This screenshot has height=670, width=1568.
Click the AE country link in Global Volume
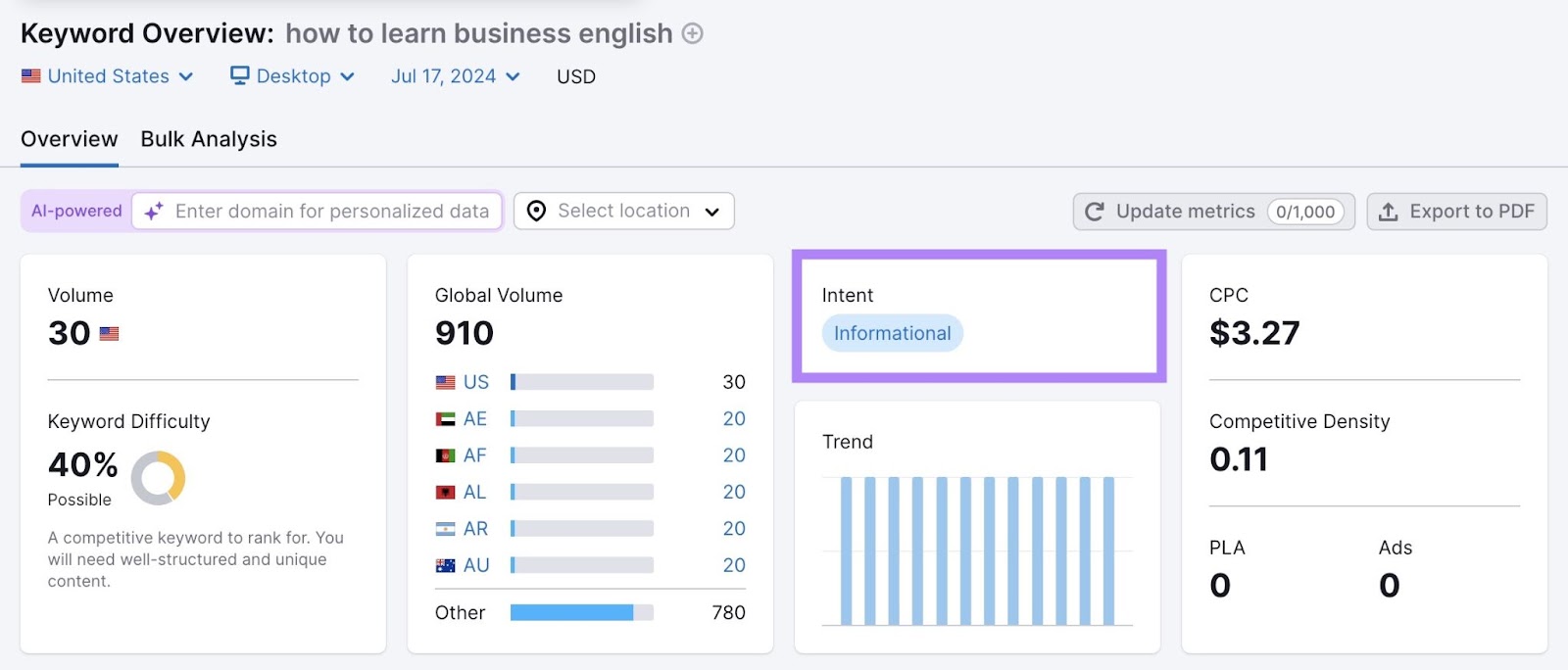(474, 419)
